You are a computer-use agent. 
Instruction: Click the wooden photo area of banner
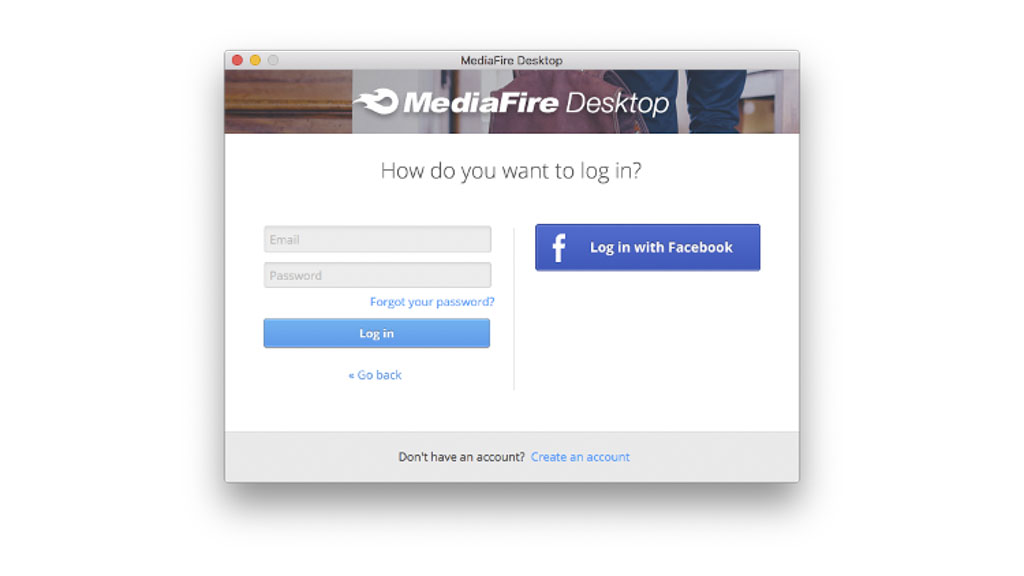click(288, 102)
